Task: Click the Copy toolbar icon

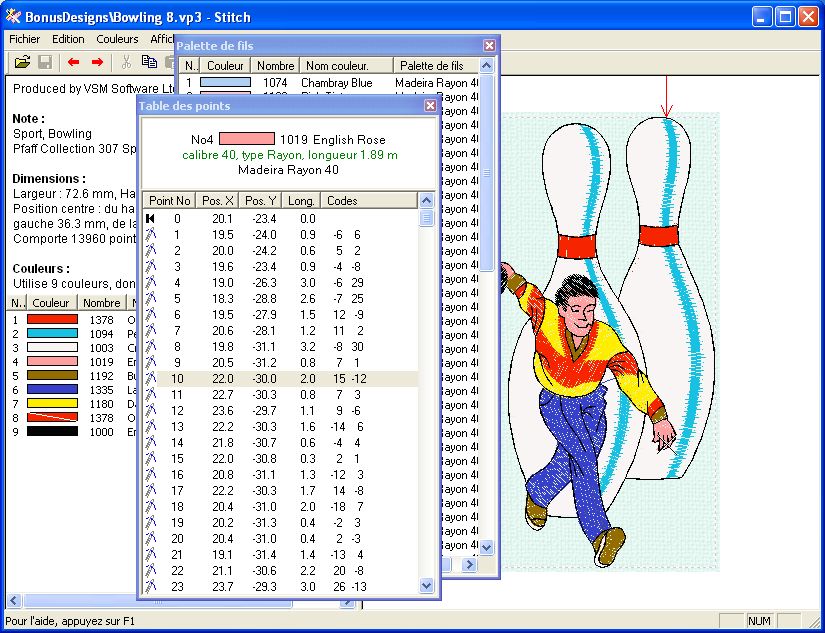Action: point(150,62)
